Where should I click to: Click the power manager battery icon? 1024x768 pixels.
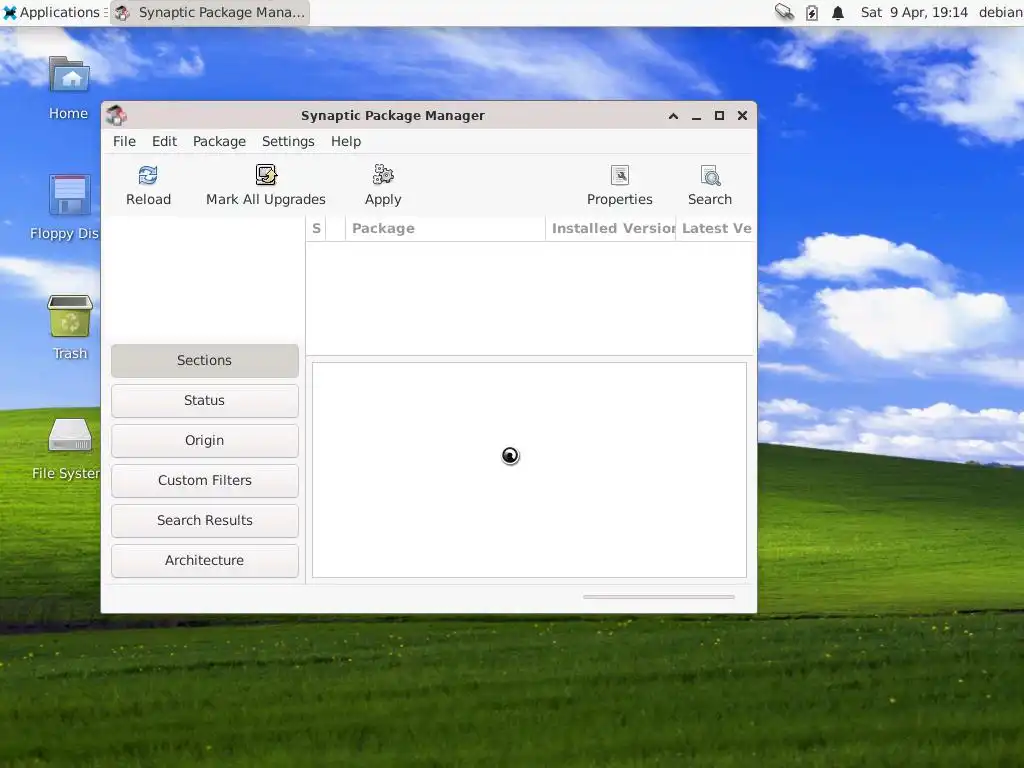(812, 12)
